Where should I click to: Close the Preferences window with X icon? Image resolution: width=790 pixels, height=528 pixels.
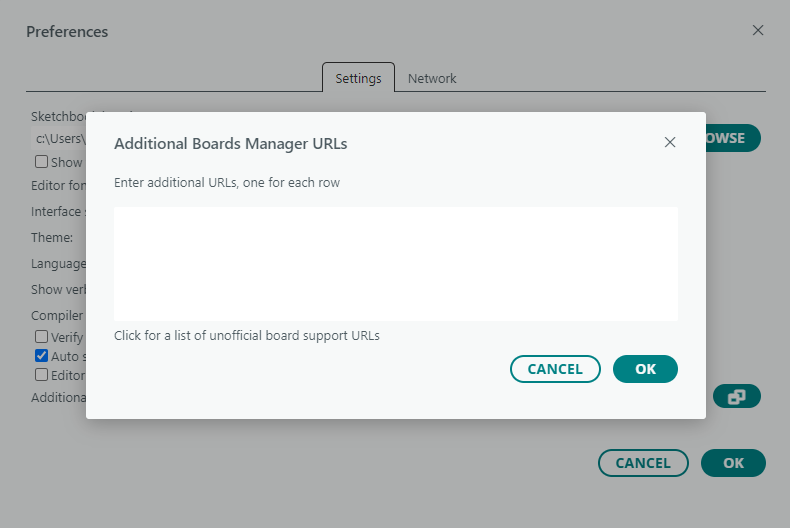point(758,31)
